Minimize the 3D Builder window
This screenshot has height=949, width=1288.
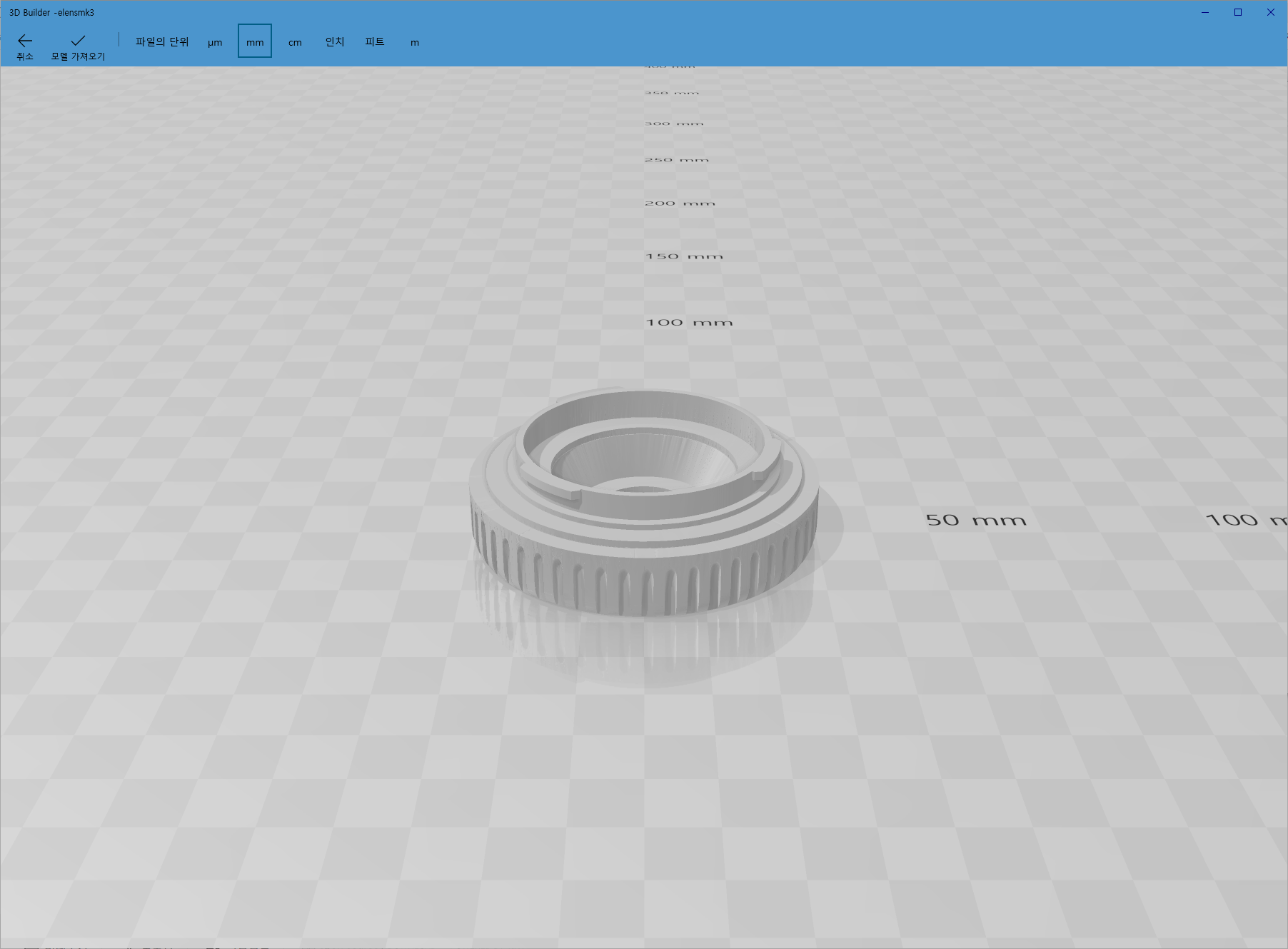pyautogui.click(x=1205, y=12)
